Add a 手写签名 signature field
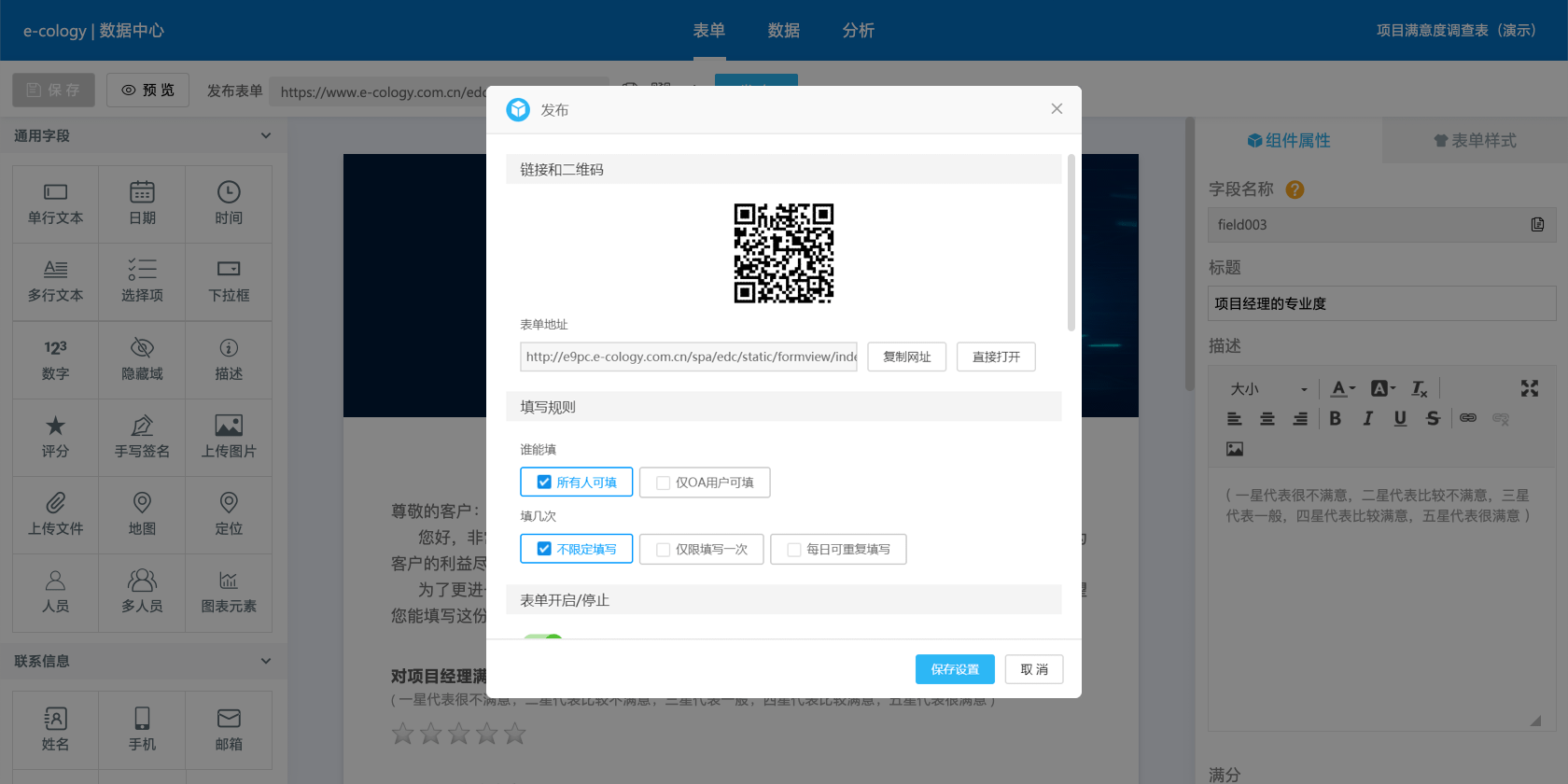The width and height of the screenshot is (1568, 784). [142, 438]
